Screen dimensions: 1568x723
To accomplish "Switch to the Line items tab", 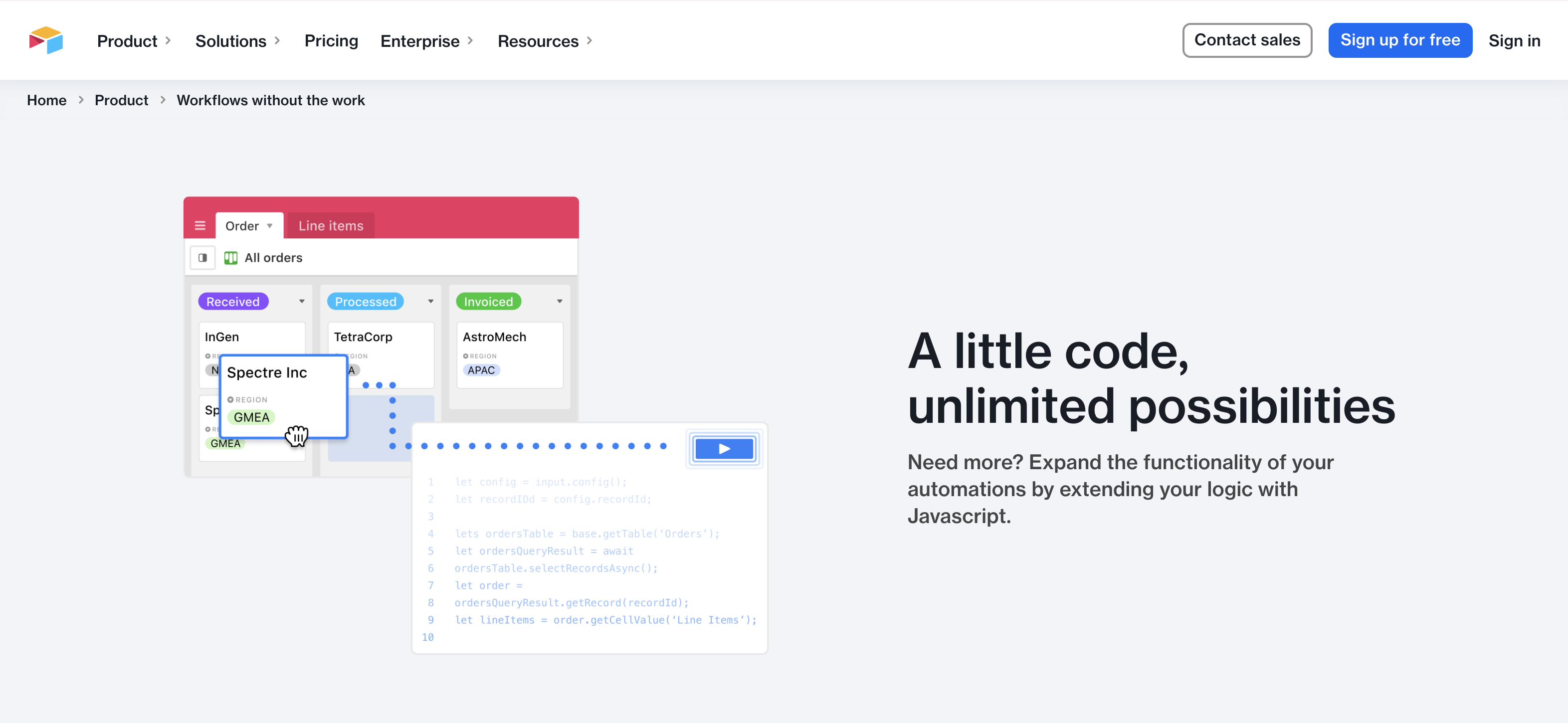I will point(331,226).
